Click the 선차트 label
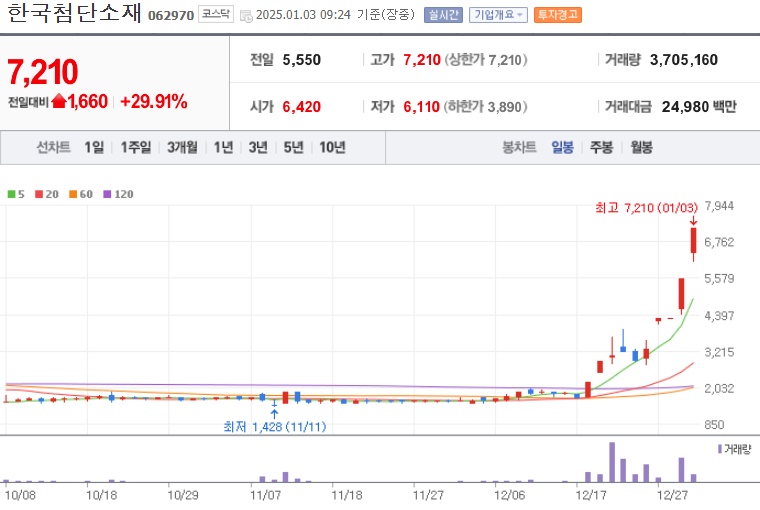760x510 pixels. (x=53, y=147)
